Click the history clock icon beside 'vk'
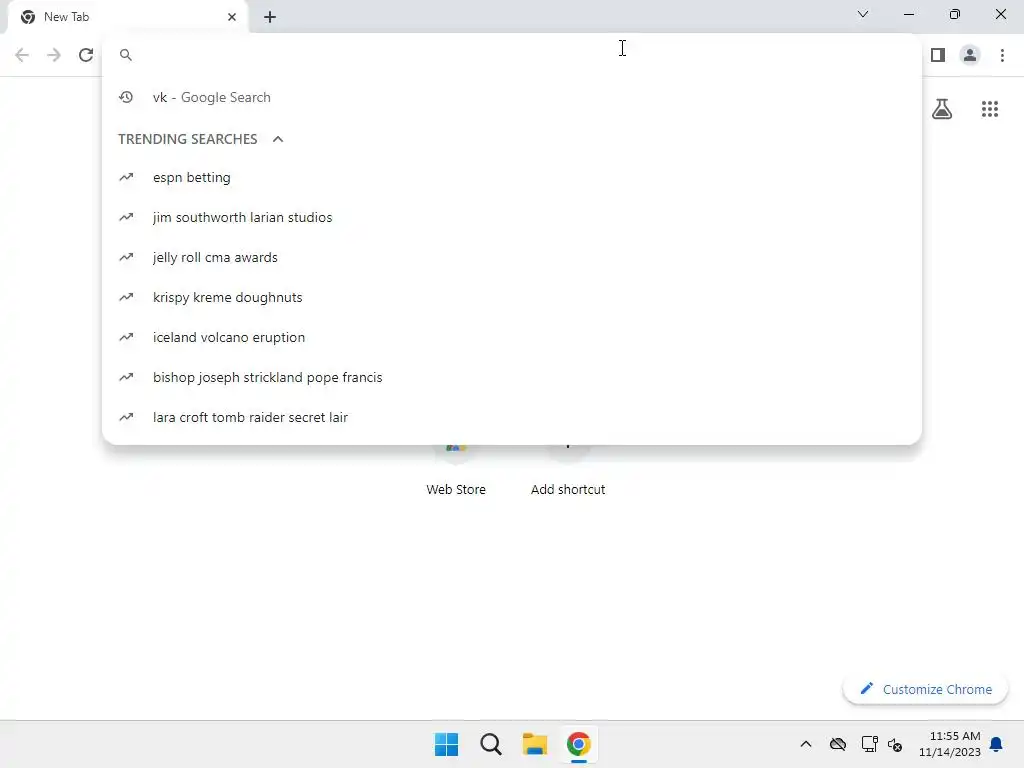 [x=126, y=97]
